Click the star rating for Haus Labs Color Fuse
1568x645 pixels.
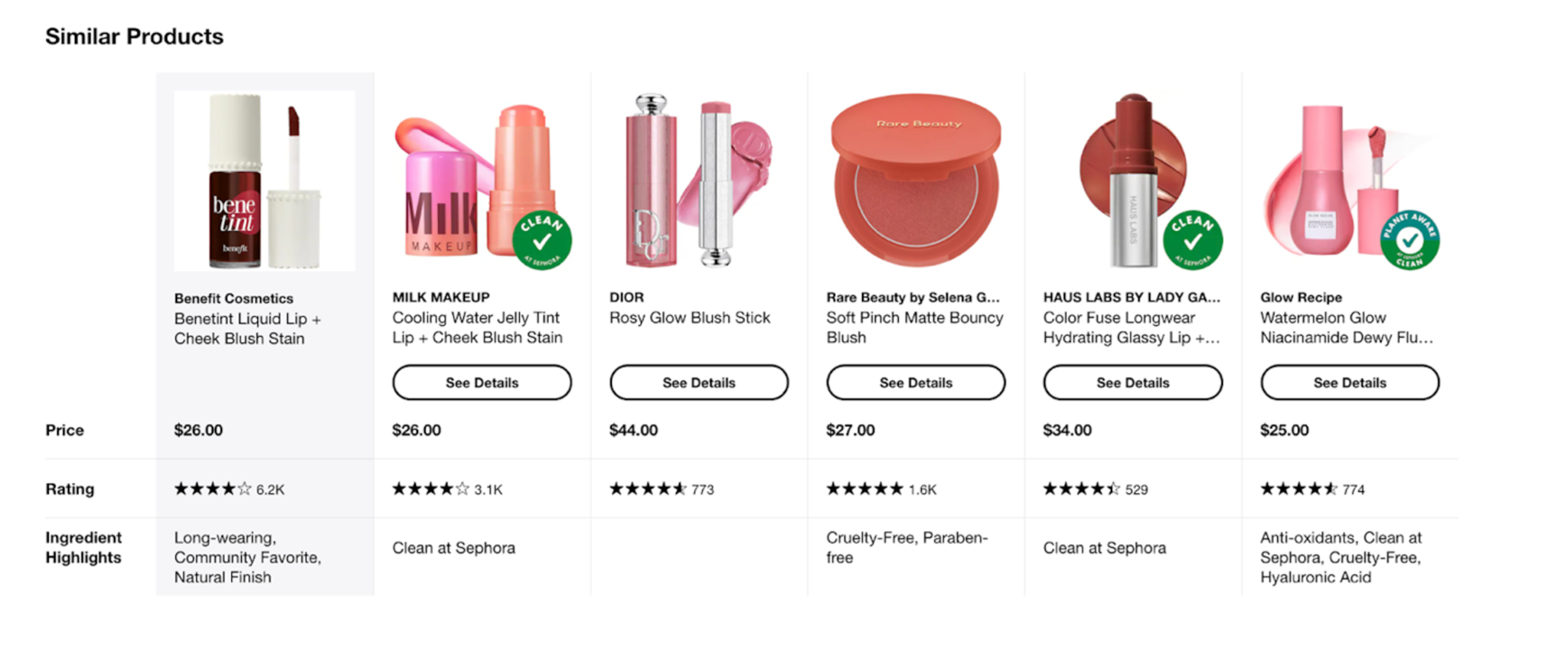[x=1081, y=489]
